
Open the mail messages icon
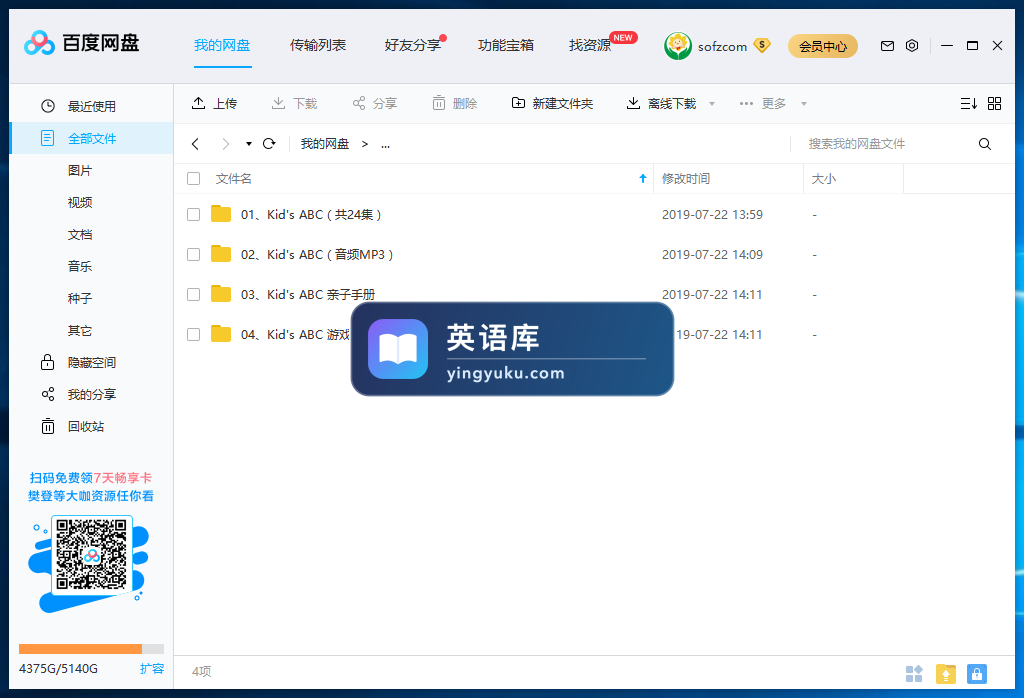887,46
